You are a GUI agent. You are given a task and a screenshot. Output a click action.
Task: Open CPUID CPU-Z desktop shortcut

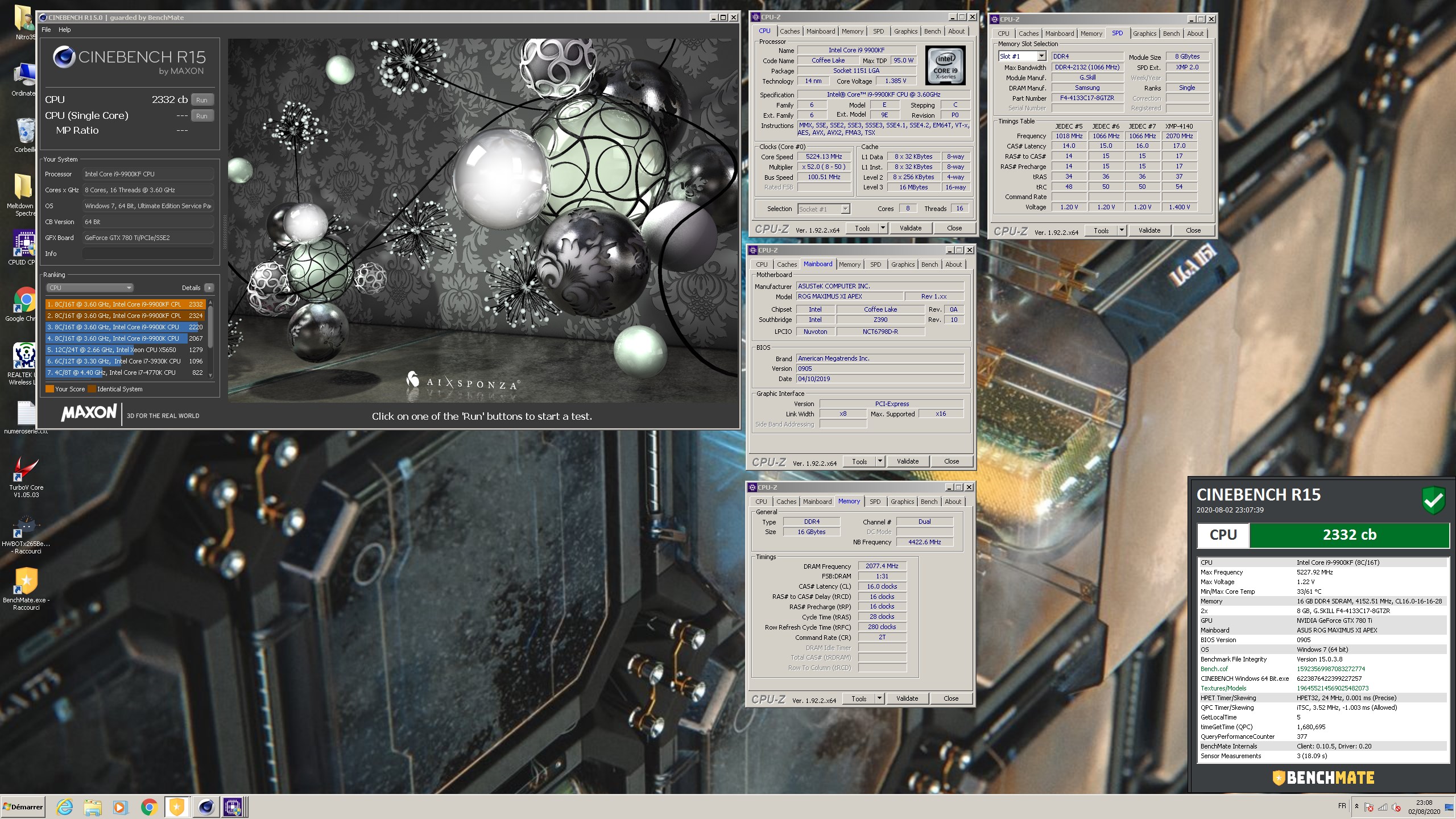pos(23,247)
